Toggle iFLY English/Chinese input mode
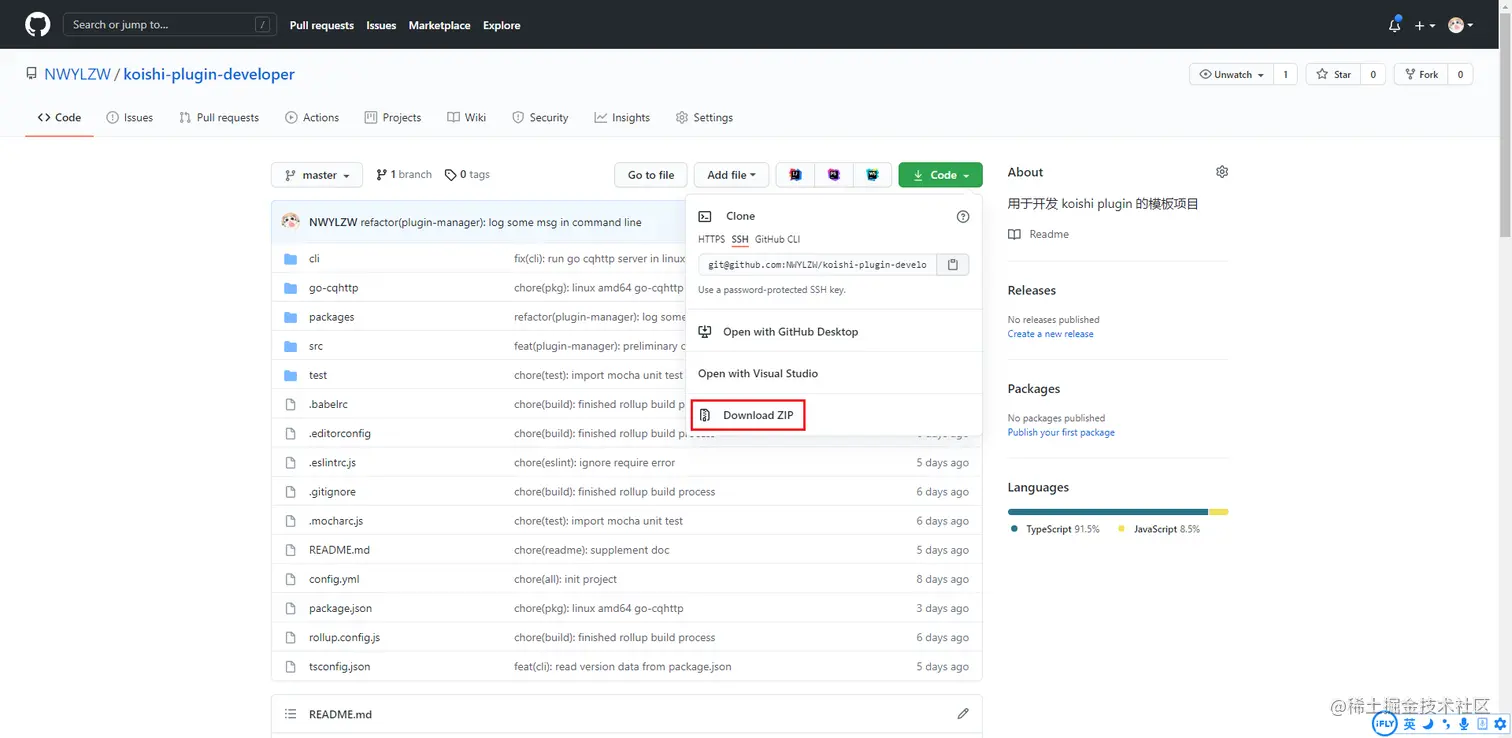This screenshot has width=1512, height=738. (1409, 724)
